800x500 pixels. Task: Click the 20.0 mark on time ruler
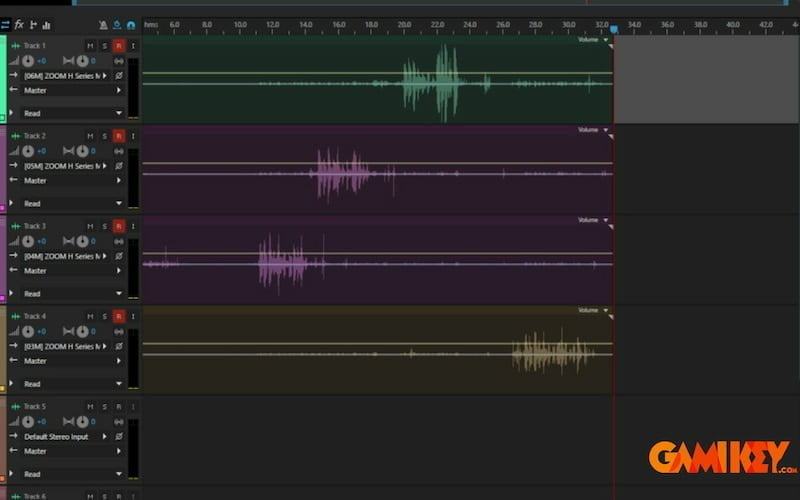coord(405,24)
